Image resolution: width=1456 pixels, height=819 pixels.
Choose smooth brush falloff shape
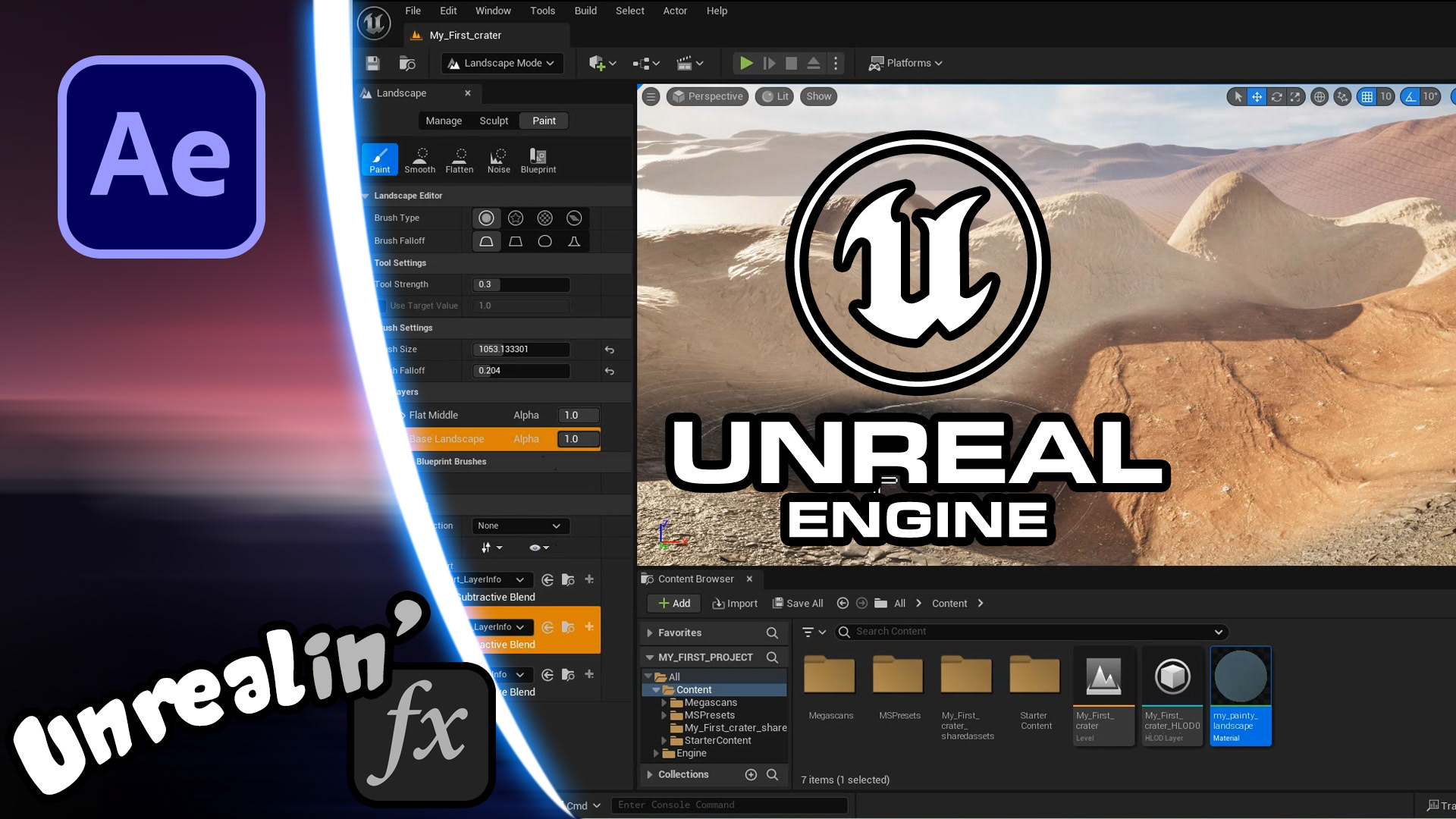486,241
